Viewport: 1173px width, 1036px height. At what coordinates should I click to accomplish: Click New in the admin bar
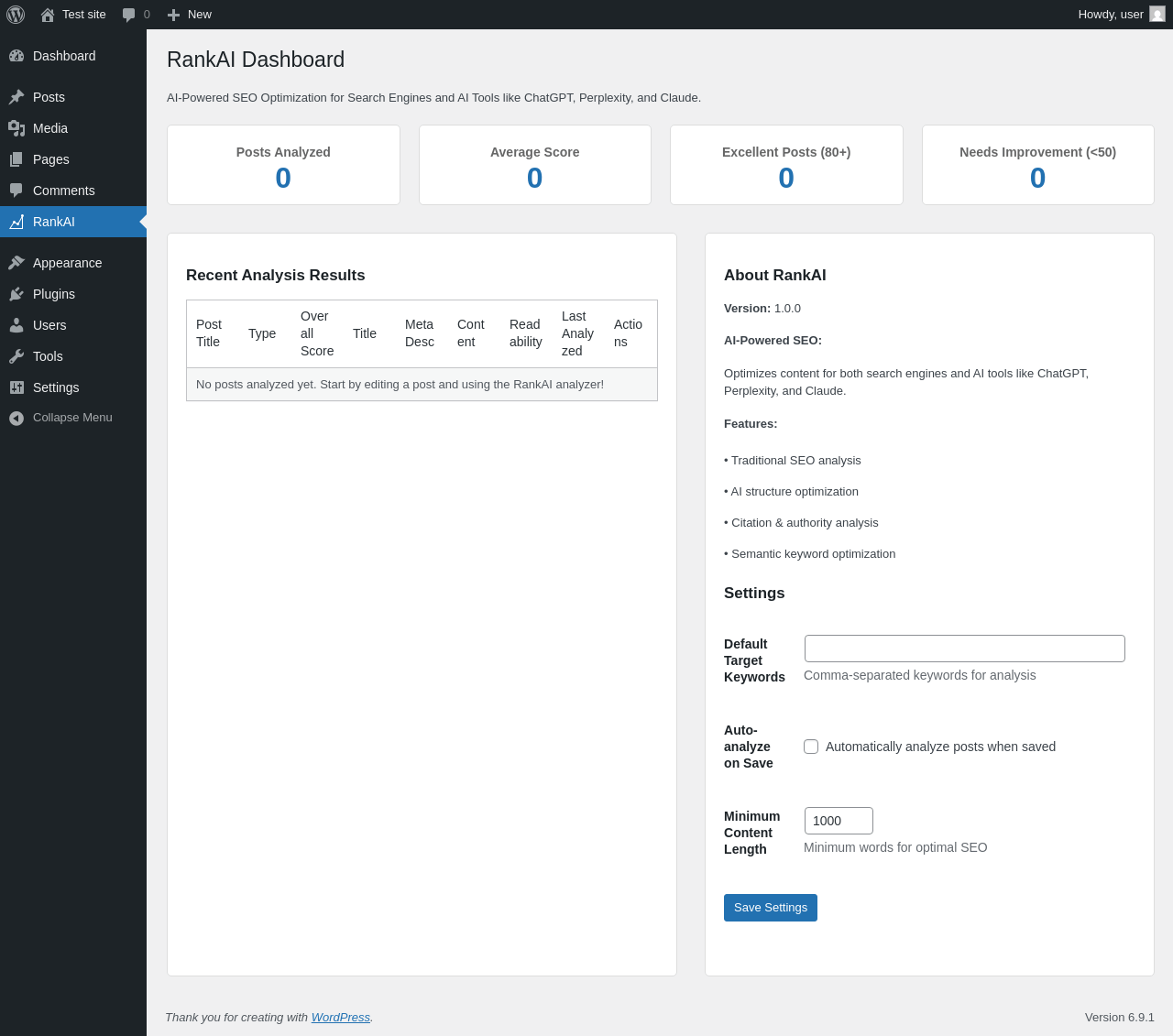pyautogui.click(x=200, y=15)
